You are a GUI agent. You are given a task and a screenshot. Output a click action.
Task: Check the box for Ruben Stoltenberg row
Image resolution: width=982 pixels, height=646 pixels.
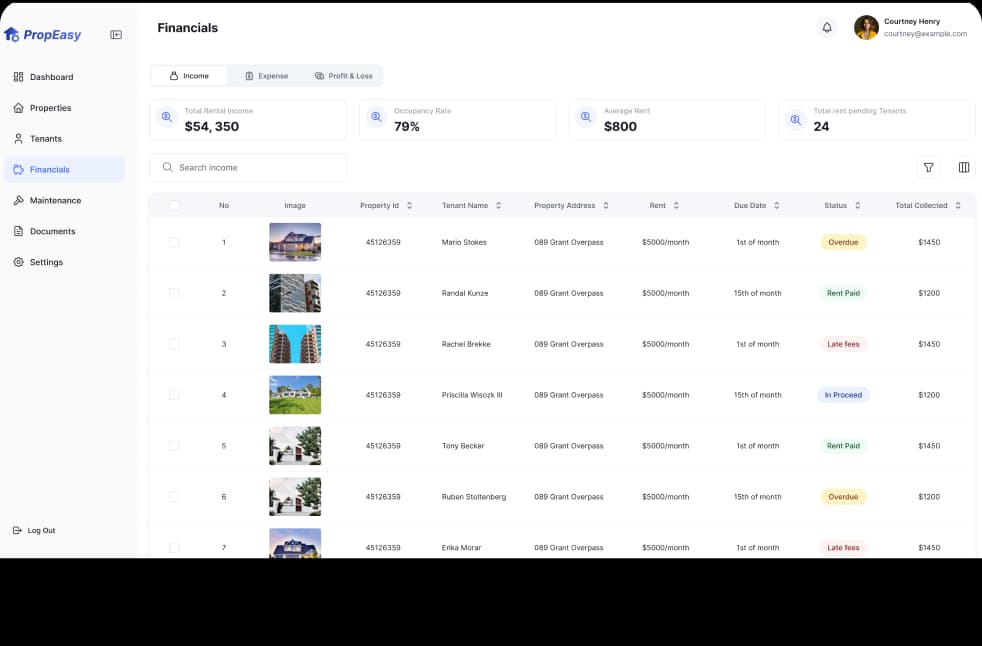coord(174,497)
